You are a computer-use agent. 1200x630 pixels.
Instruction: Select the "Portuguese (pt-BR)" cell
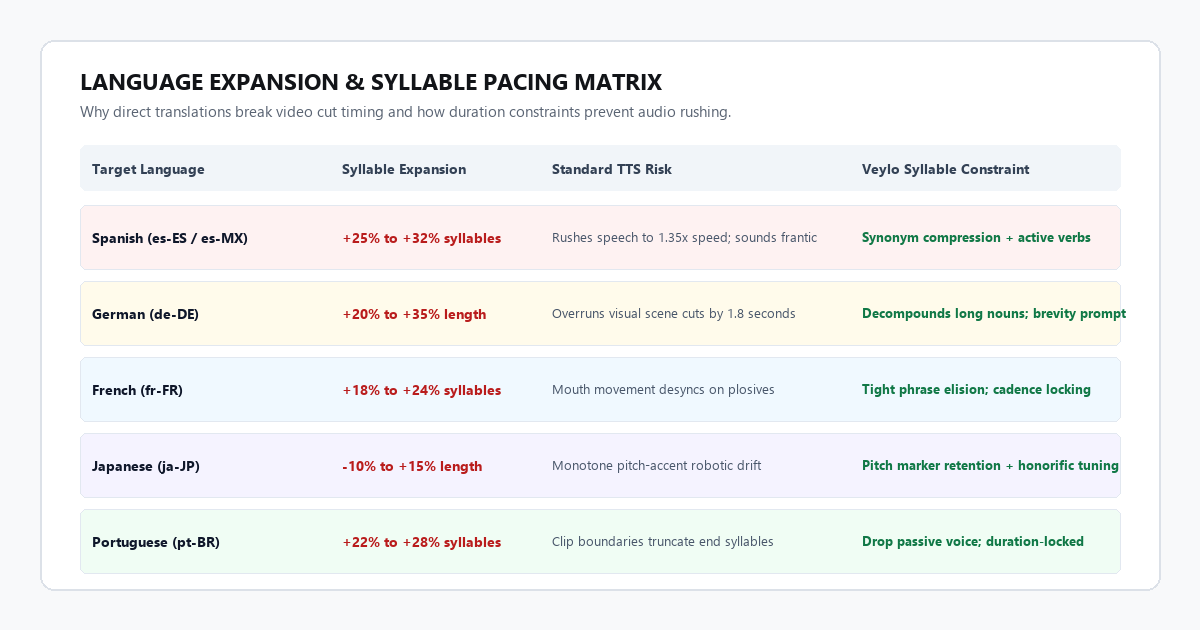tap(156, 542)
